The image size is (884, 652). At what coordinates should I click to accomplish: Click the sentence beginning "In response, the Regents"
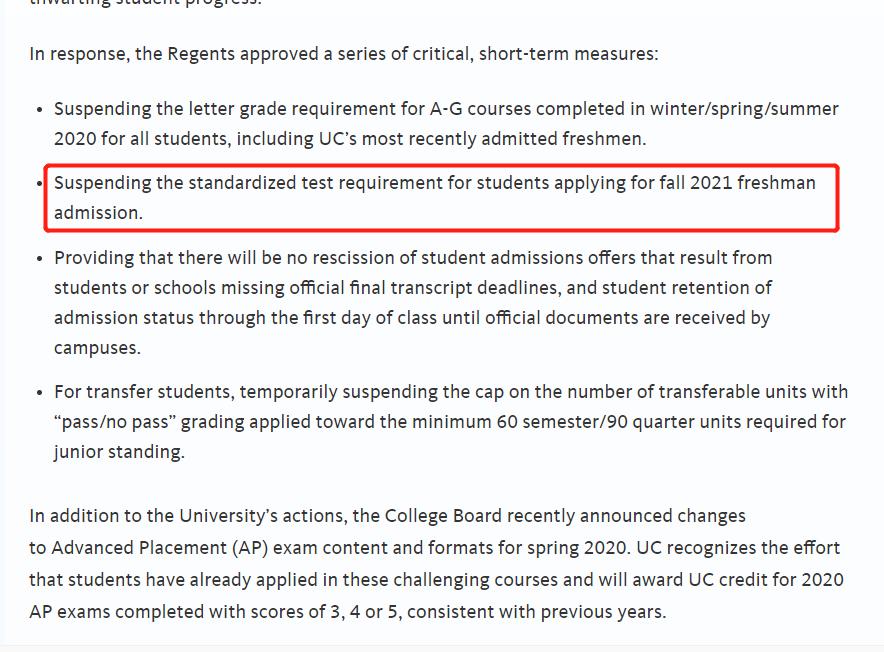[343, 54]
